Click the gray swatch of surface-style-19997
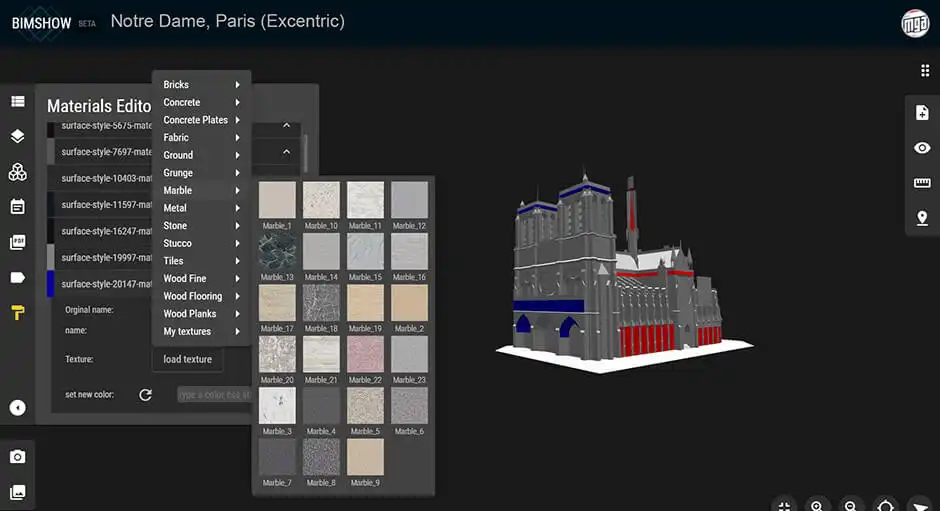The image size is (940, 511). coord(51,257)
